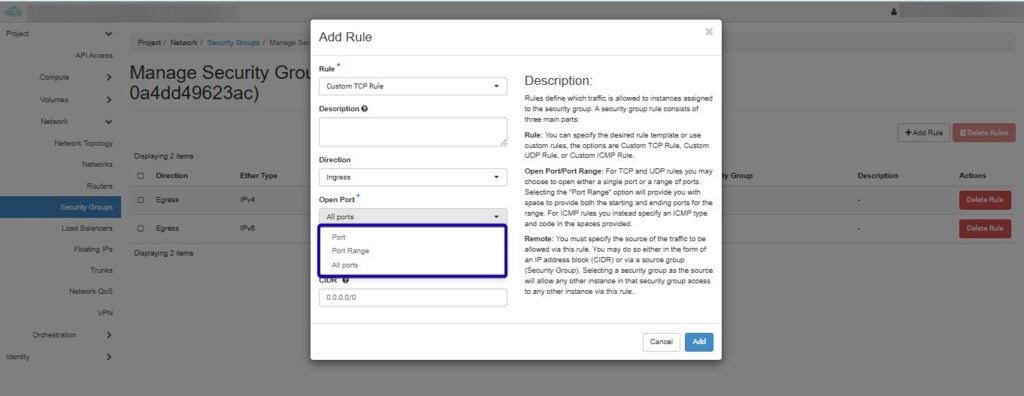Click the IPv4 cell in the first row
Image resolution: width=1024 pixels, height=396 pixels.
click(247, 200)
